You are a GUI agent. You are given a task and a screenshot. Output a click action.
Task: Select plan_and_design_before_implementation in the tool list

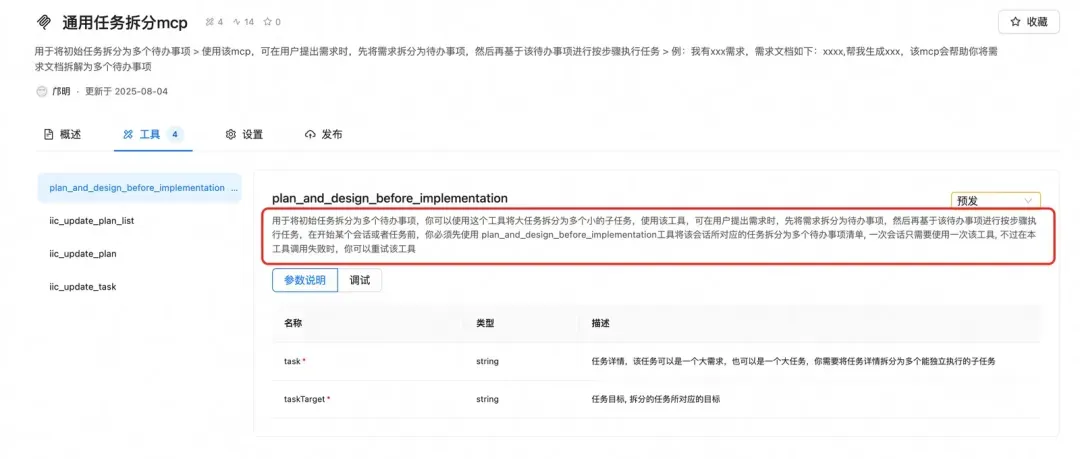point(140,187)
